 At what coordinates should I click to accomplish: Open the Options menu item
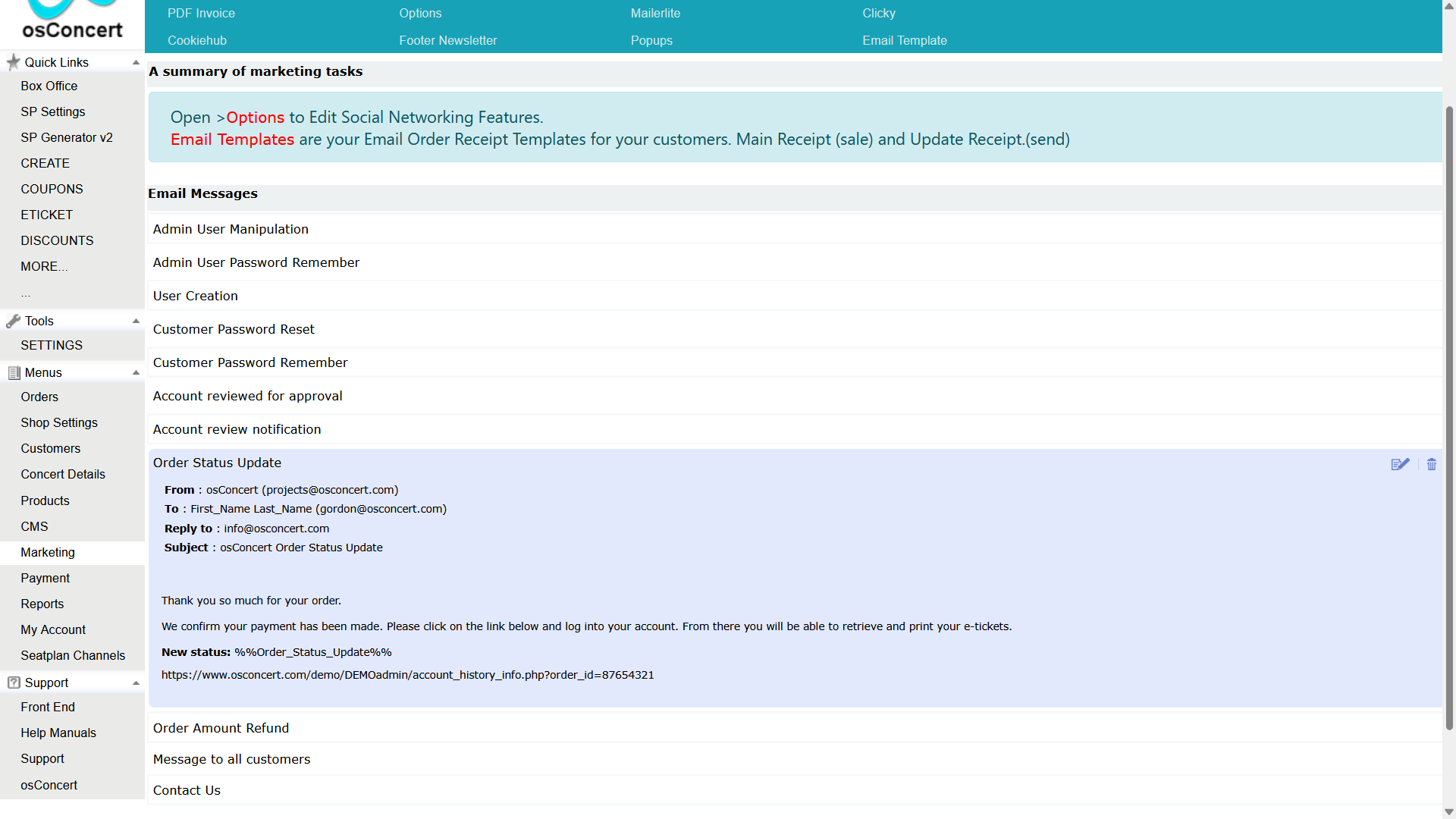[x=420, y=13]
